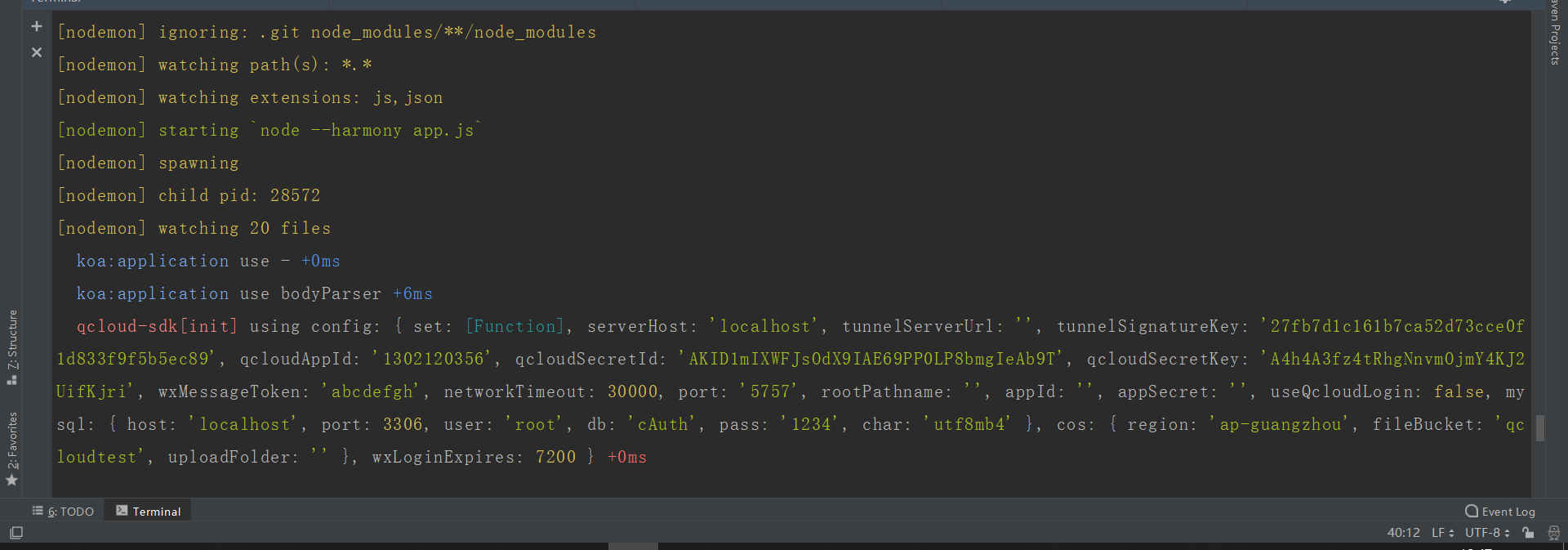1568x550 pixels.
Task: Switch to the TODO tab
Action: point(64,512)
